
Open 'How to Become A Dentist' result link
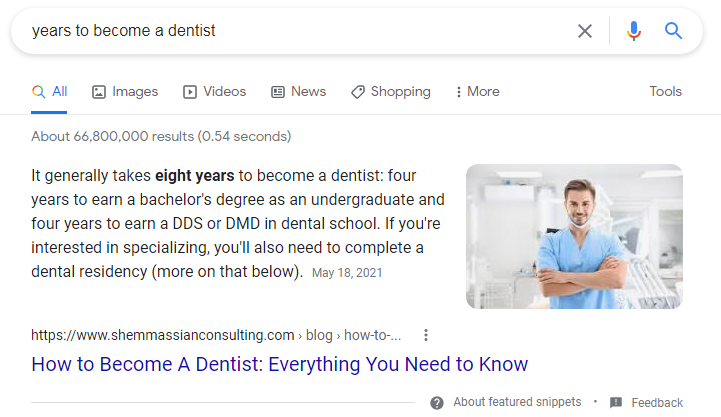click(279, 363)
